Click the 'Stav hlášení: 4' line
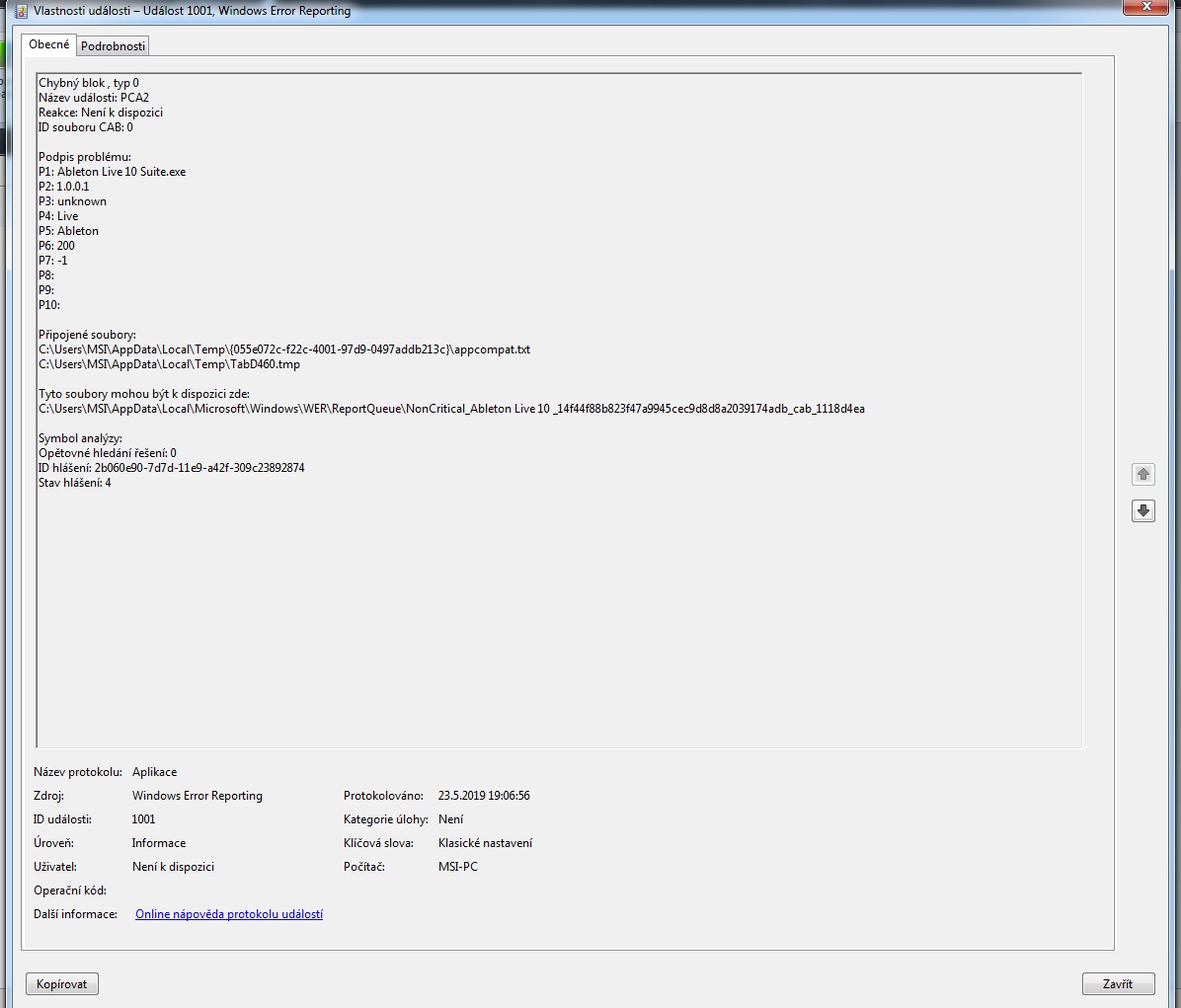The image size is (1181, 1008). click(75, 483)
